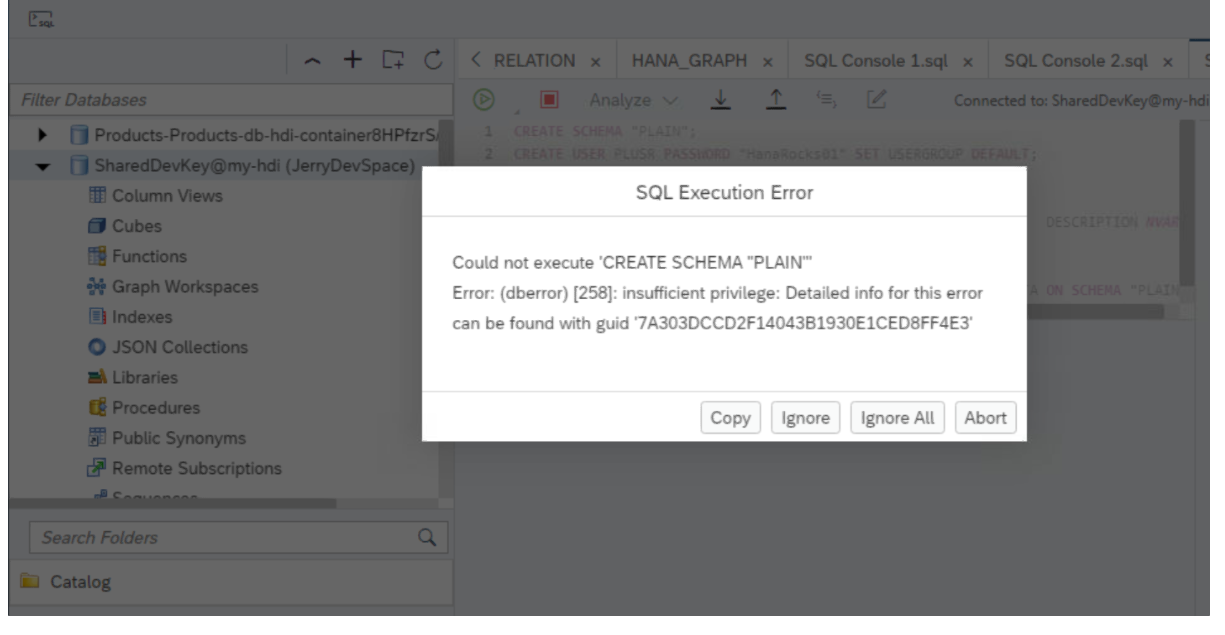The image size is (1225, 635).
Task: Close the HANA_GRAPH tab
Action: (x=766, y=63)
